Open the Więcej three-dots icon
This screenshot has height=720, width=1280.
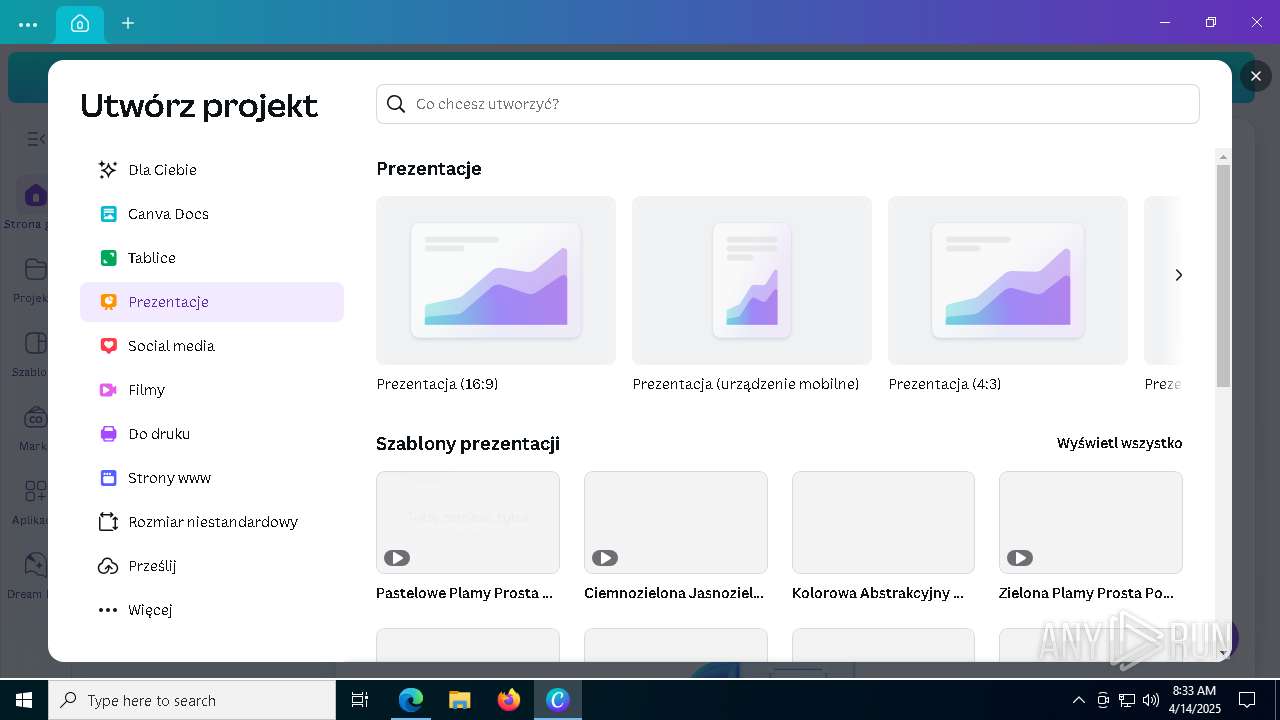[108, 610]
